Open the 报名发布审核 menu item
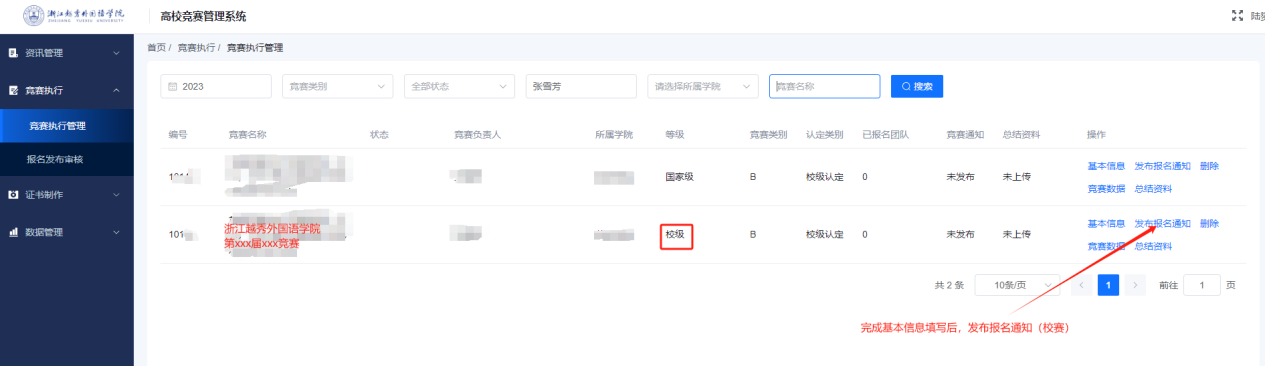Image resolution: width=1265 pixels, height=366 pixels. (55, 160)
